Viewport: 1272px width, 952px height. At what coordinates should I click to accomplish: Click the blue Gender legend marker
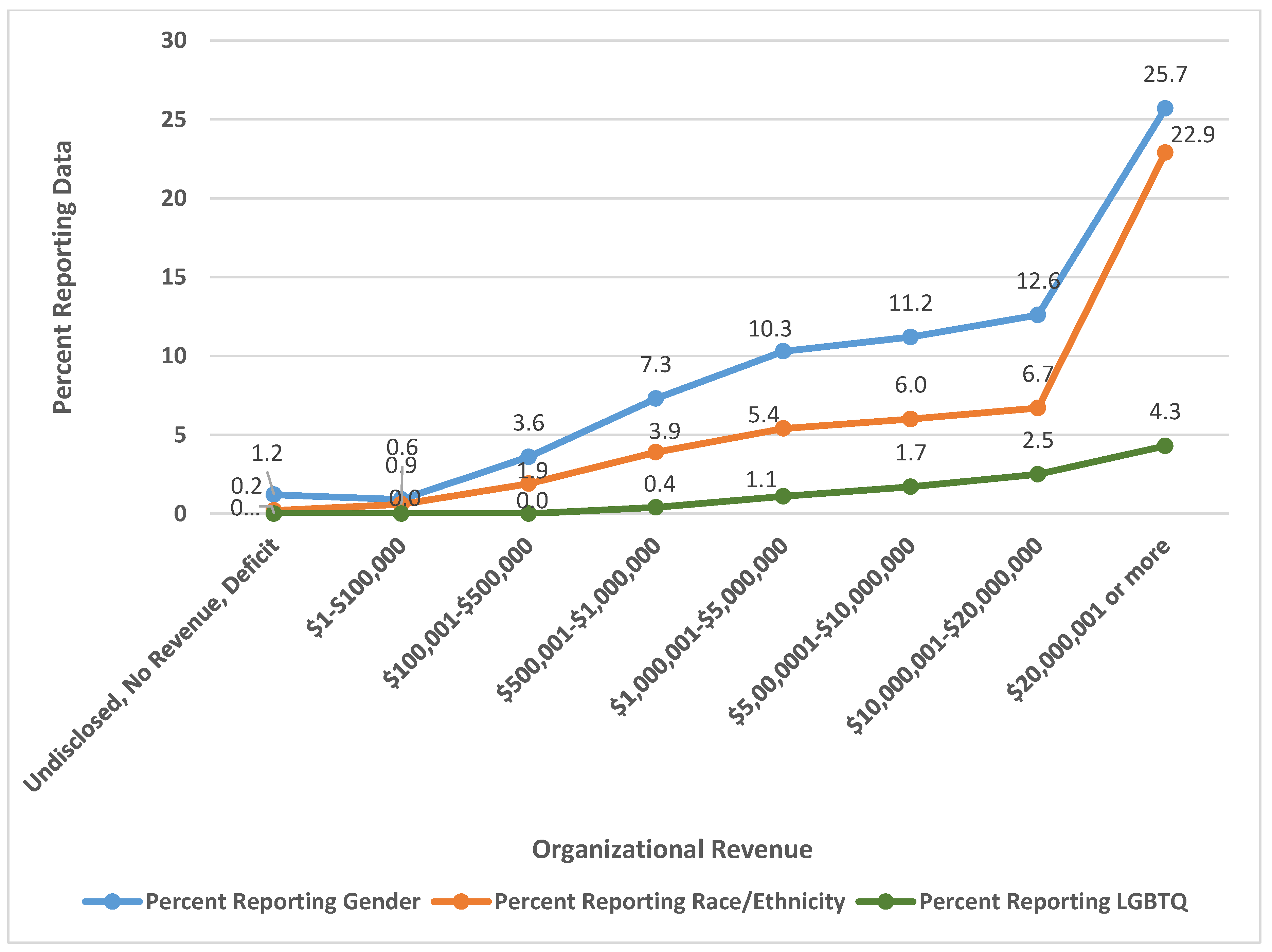pyautogui.click(x=112, y=901)
